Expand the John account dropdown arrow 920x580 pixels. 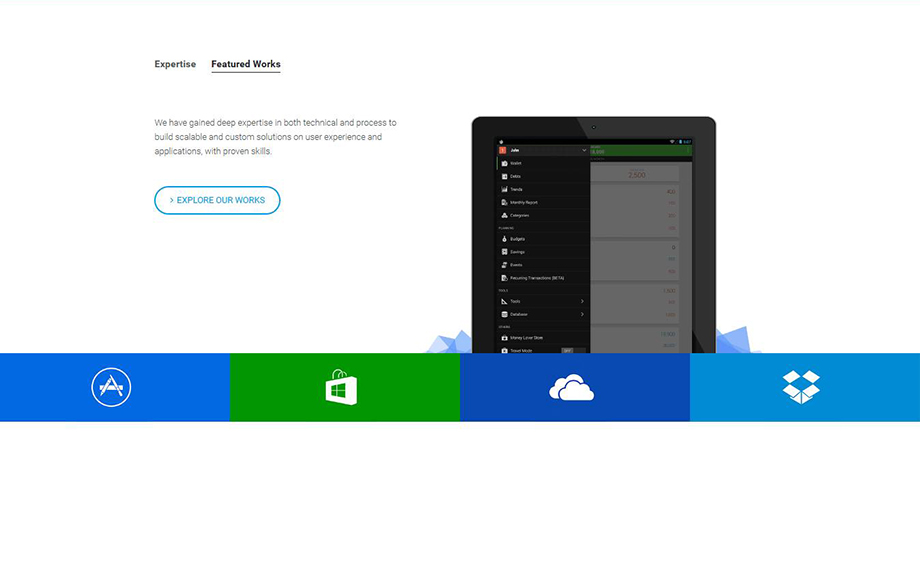click(x=583, y=151)
